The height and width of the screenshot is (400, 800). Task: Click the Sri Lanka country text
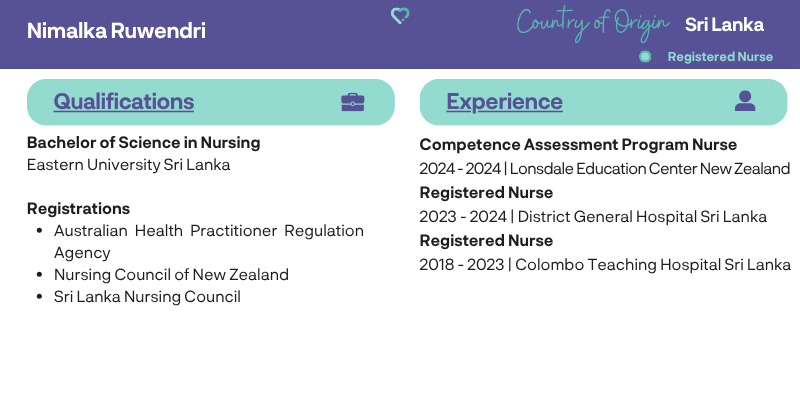coord(724,24)
